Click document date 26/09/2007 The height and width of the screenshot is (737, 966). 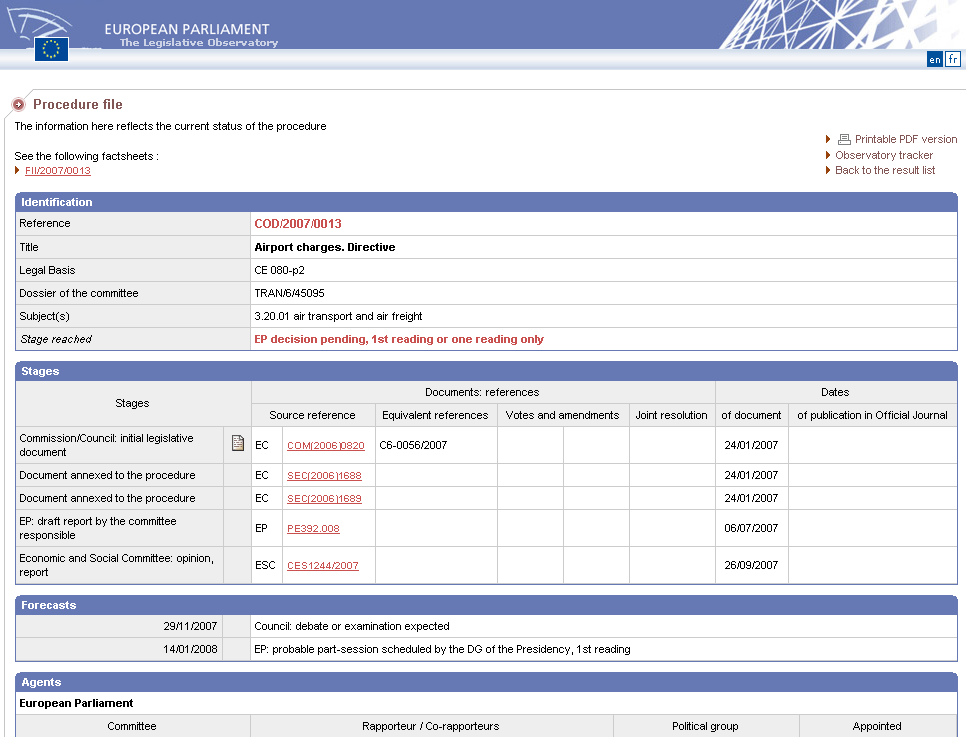751,565
